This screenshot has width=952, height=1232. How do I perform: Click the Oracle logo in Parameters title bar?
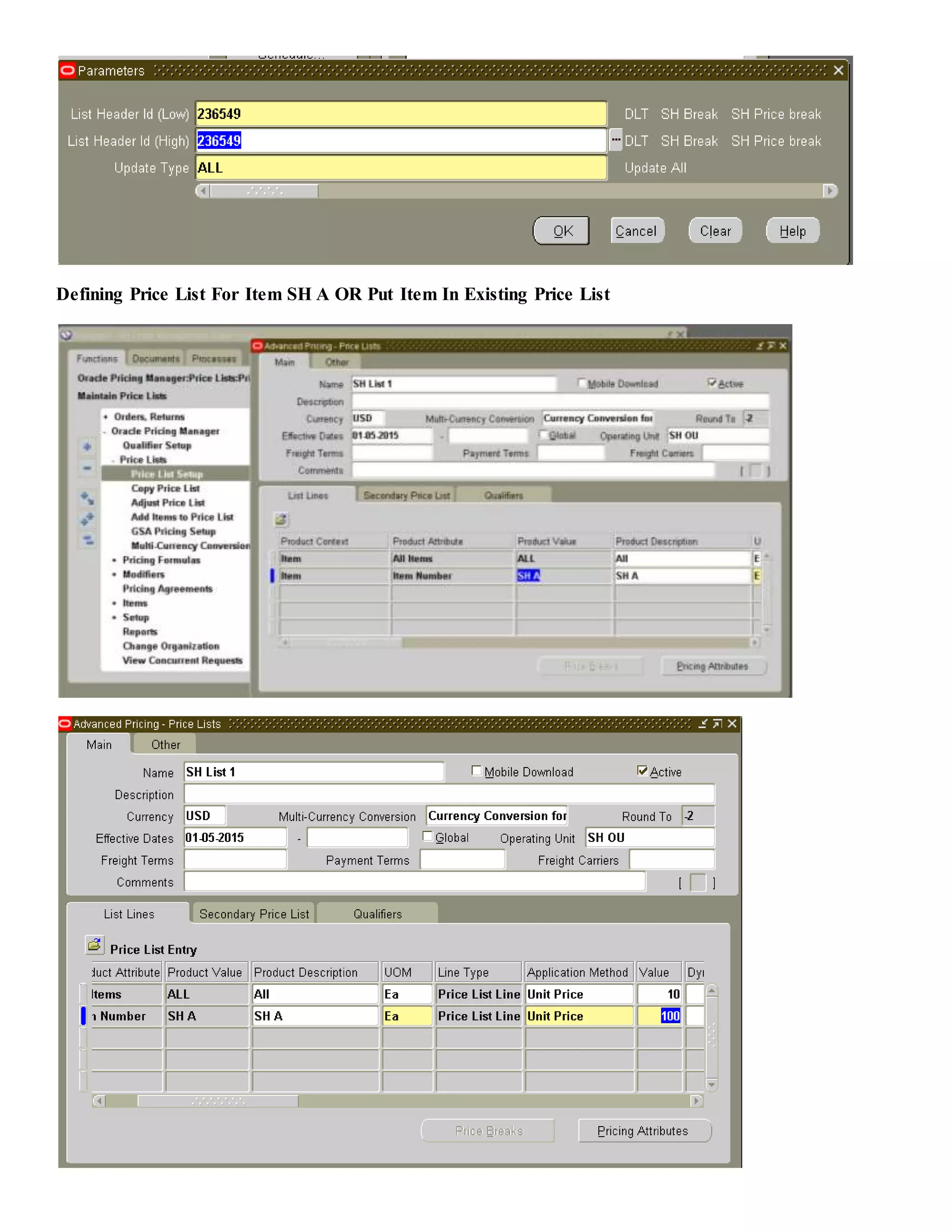[x=68, y=71]
